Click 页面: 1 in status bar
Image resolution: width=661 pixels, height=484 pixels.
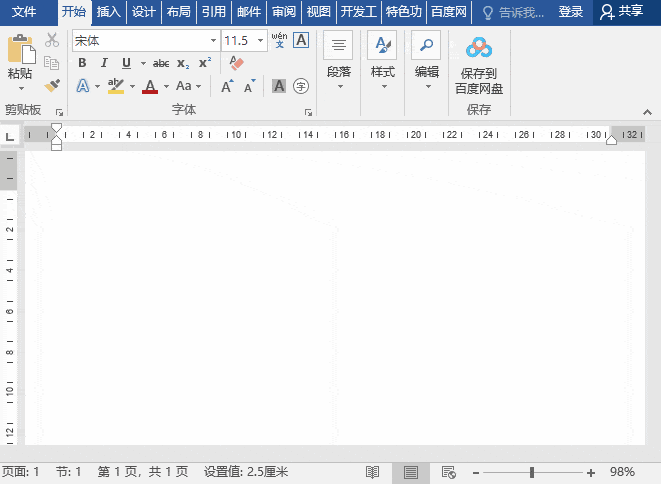tap(21, 471)
